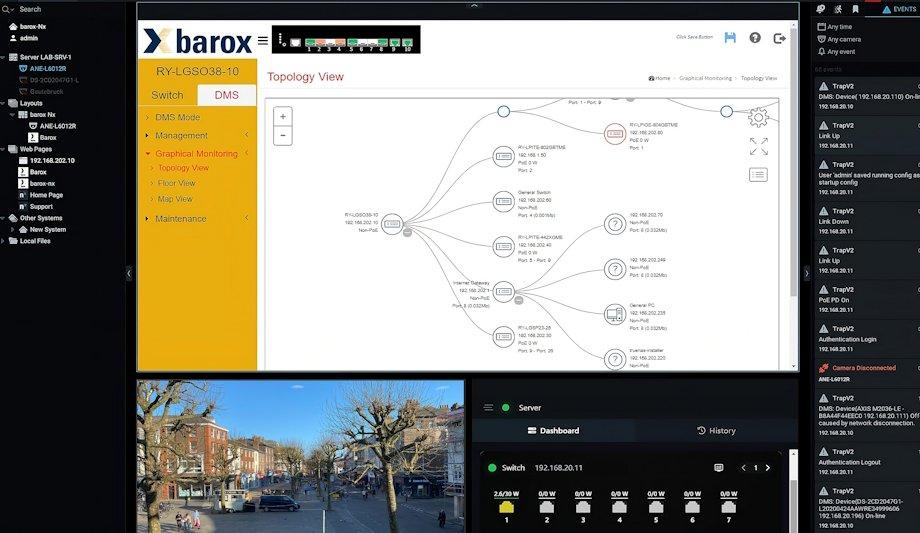Toggle the barox hamburger menu icon
Screen dimensions: 920x533
pyautogui.click(x=263, y=41)
